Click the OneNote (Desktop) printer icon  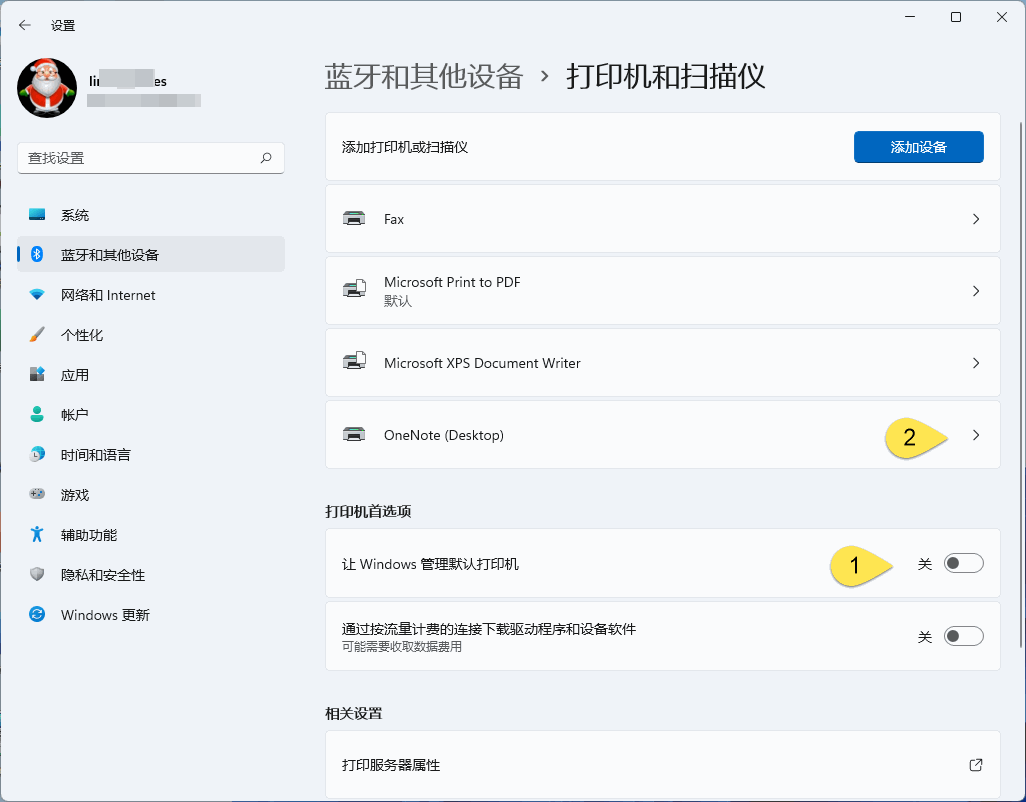click(354, 434)
